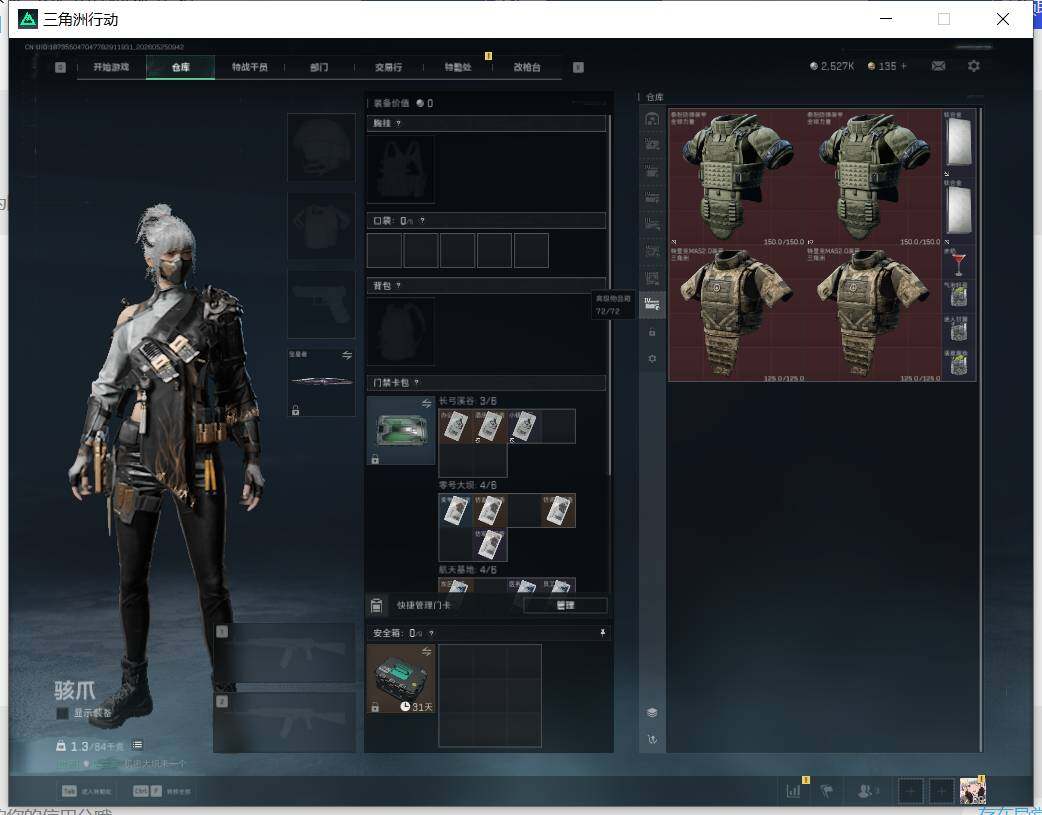Select the upper white plate item

pos(958,143)
